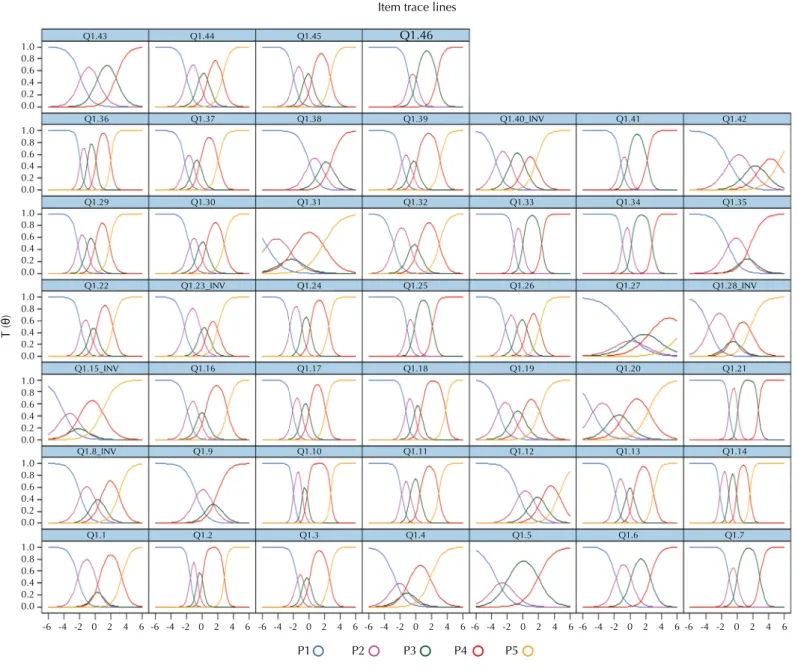Select the Q1.44 panel header
The height and width of the screenshot is (671, 798).
[x=202, y=36]
